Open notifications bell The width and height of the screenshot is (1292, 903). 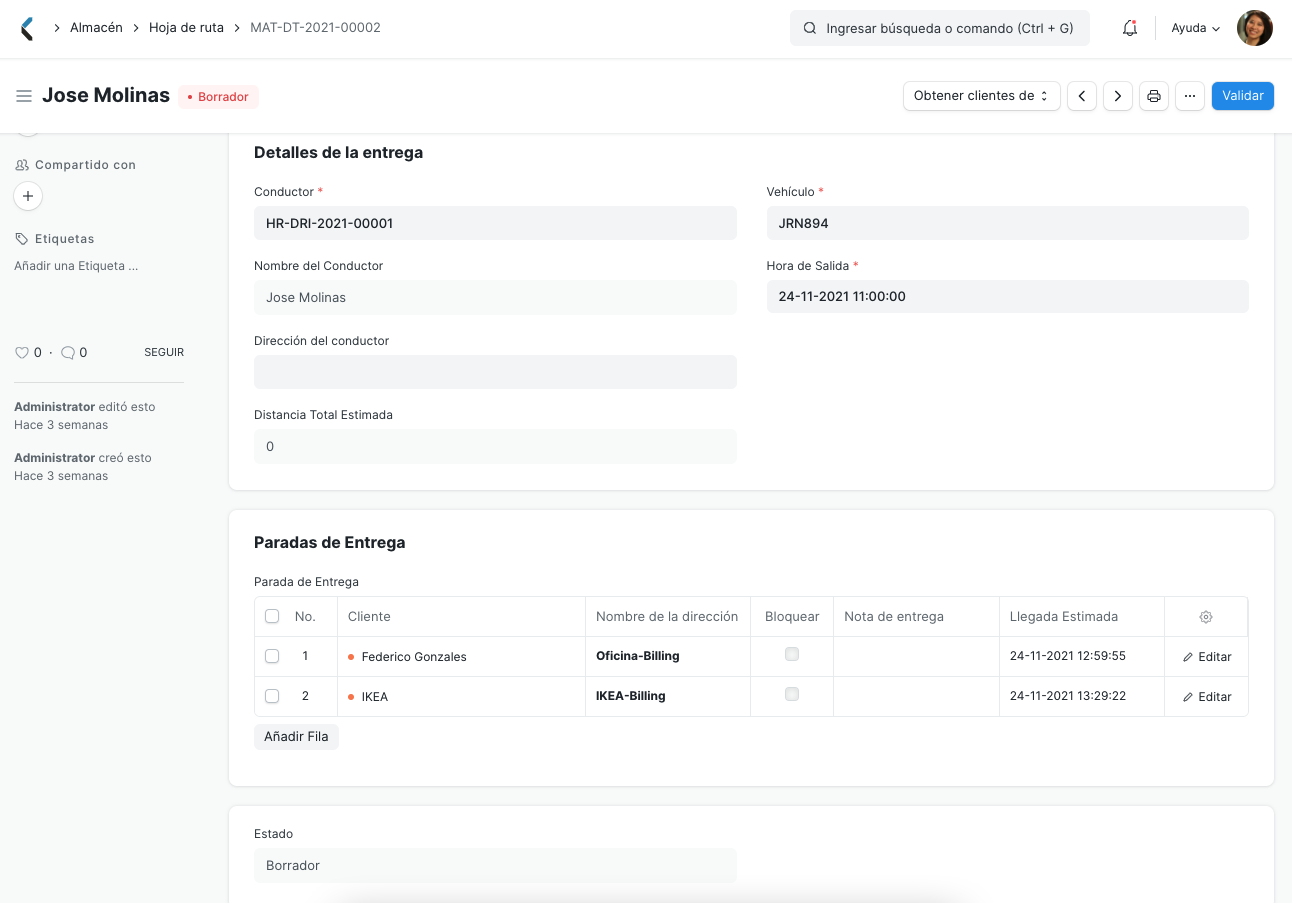tap(1130, 28)
